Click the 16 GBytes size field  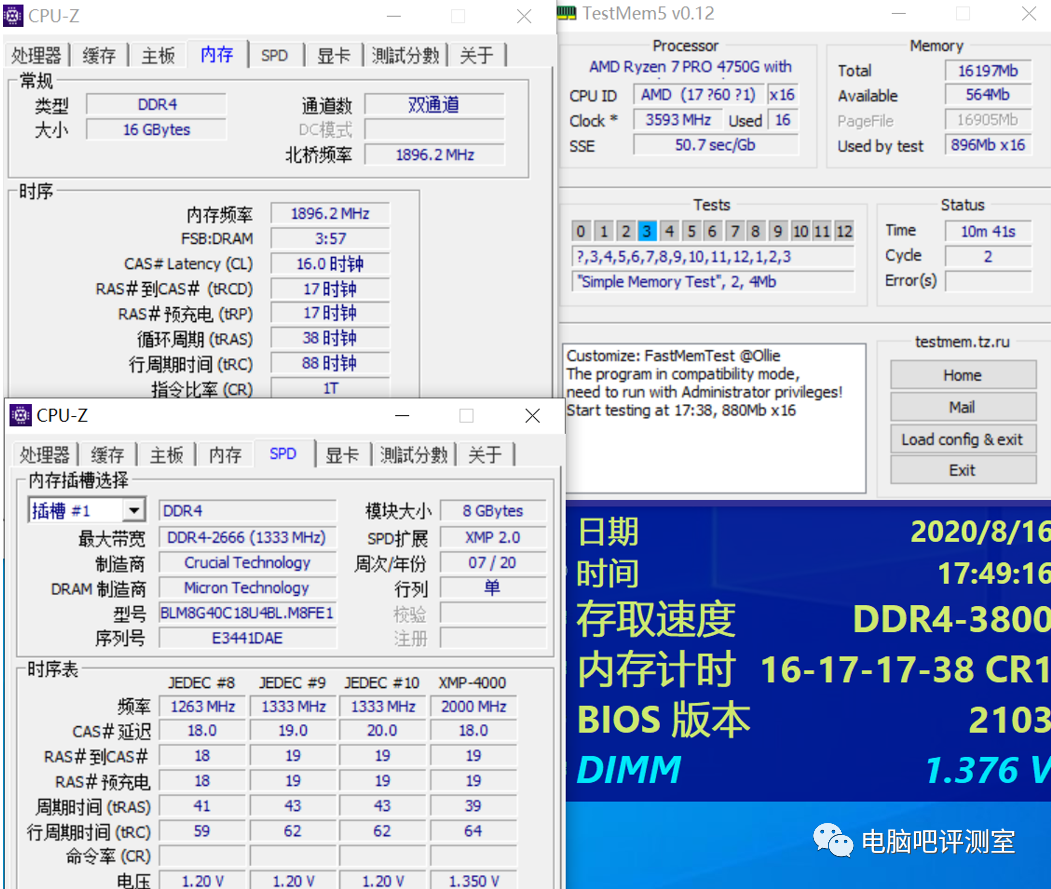click(x=156, y=129)
